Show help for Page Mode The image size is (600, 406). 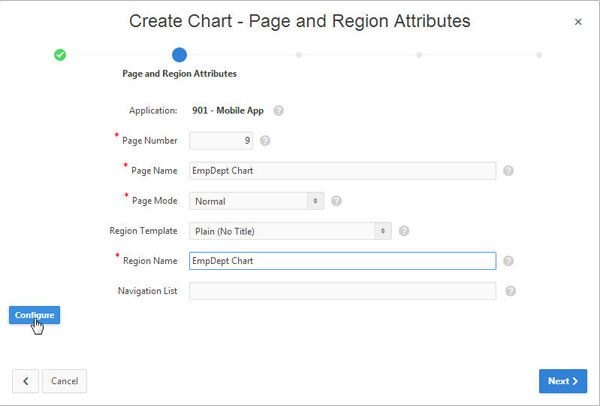(336, 201)
